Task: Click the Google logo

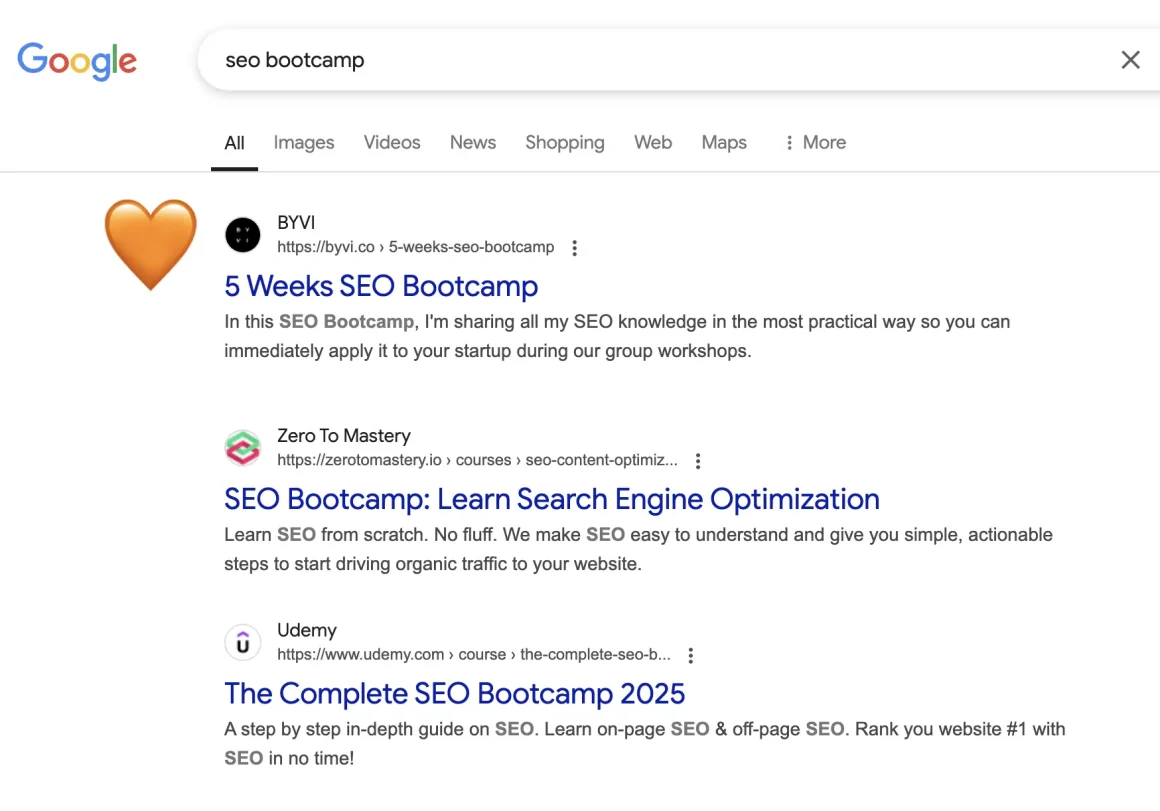Action: tap(77, 61)
